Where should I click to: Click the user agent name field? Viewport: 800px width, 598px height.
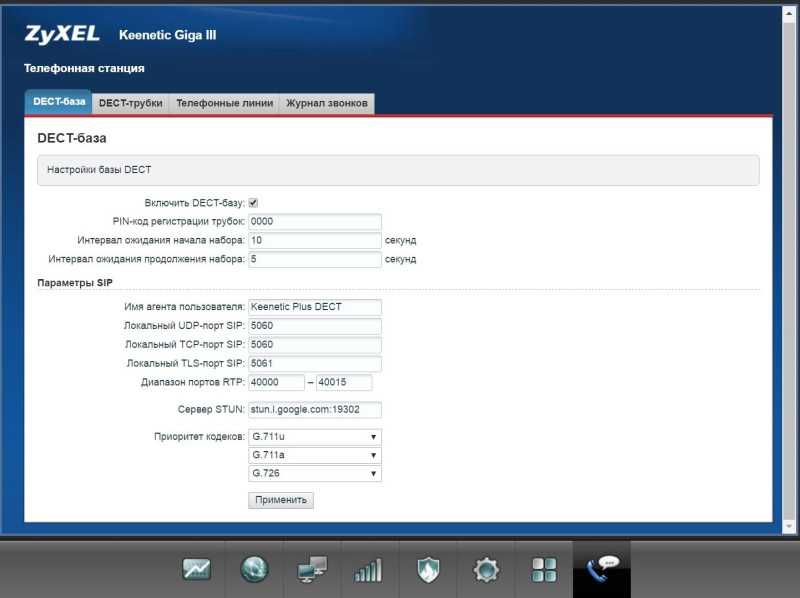[x=315, y=307]
